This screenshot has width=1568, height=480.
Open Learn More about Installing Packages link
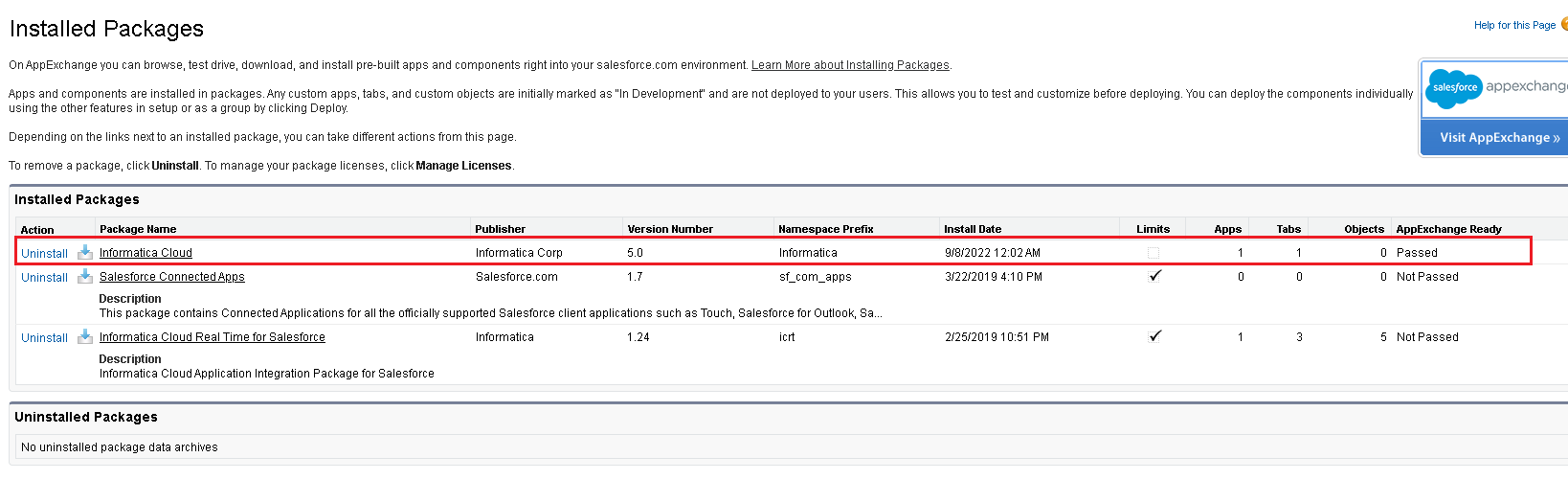click(x=850, y=65)
